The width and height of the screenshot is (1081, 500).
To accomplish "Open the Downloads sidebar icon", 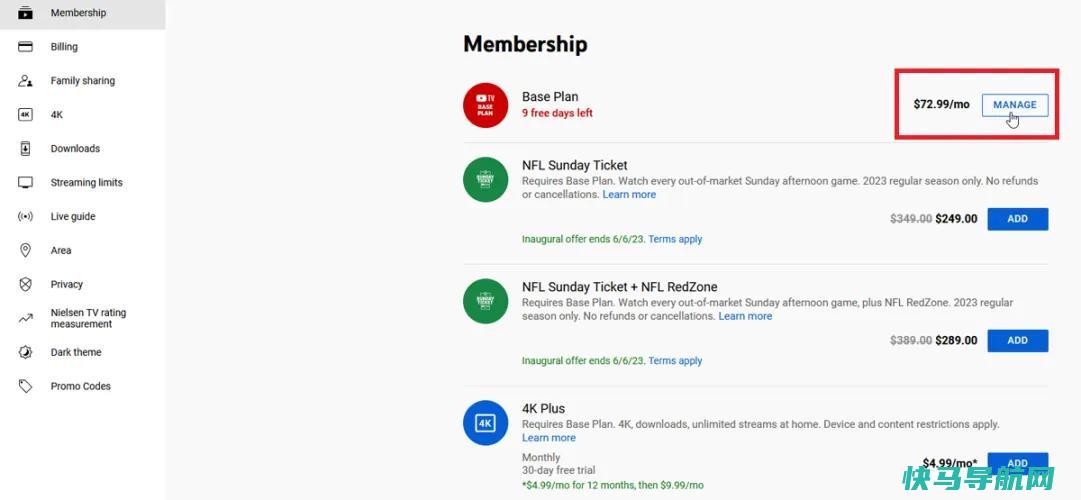I will [26, 148].
